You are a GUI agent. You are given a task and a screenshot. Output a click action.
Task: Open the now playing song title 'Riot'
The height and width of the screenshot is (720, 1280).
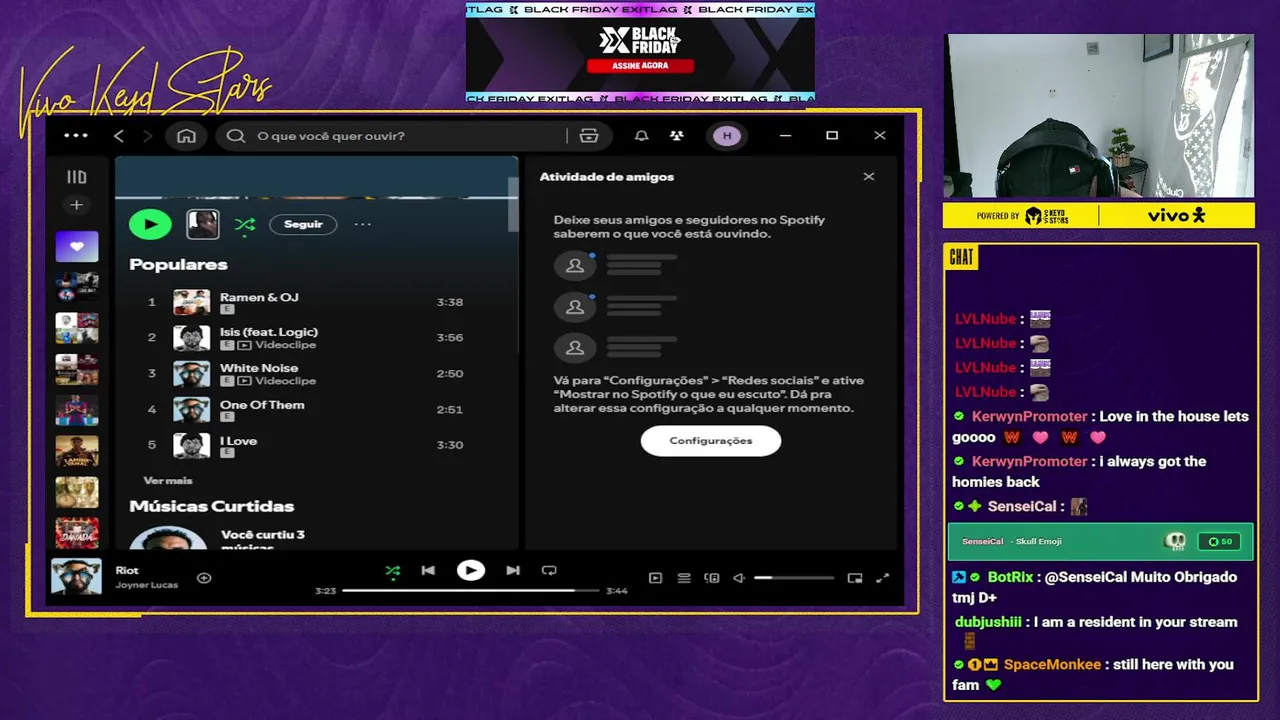[127, 571]
